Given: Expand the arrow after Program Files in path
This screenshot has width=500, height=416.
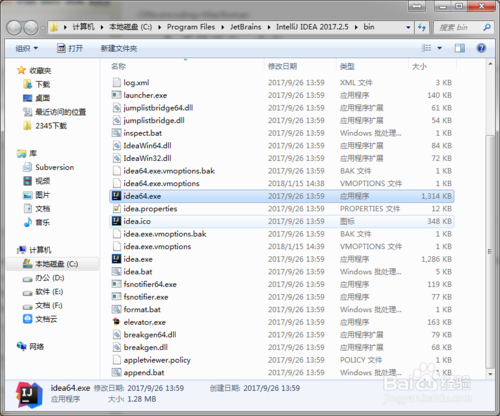Looking at the screenshot, I should tap(223, 27).
